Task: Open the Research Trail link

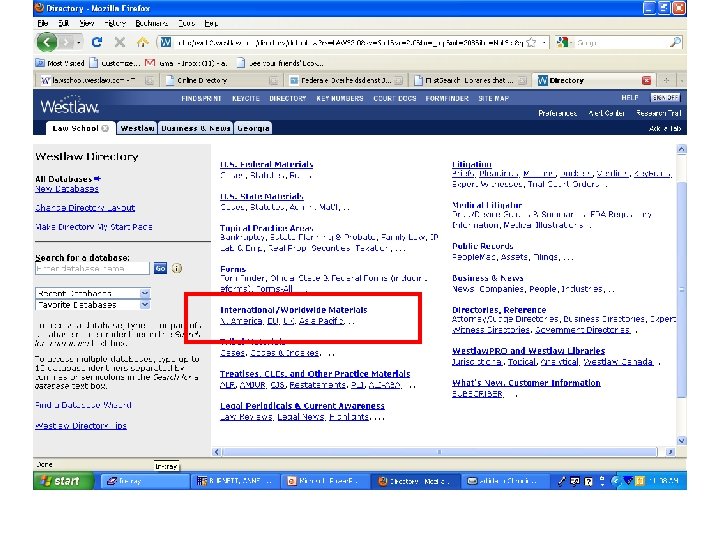Action: (659, 113)
